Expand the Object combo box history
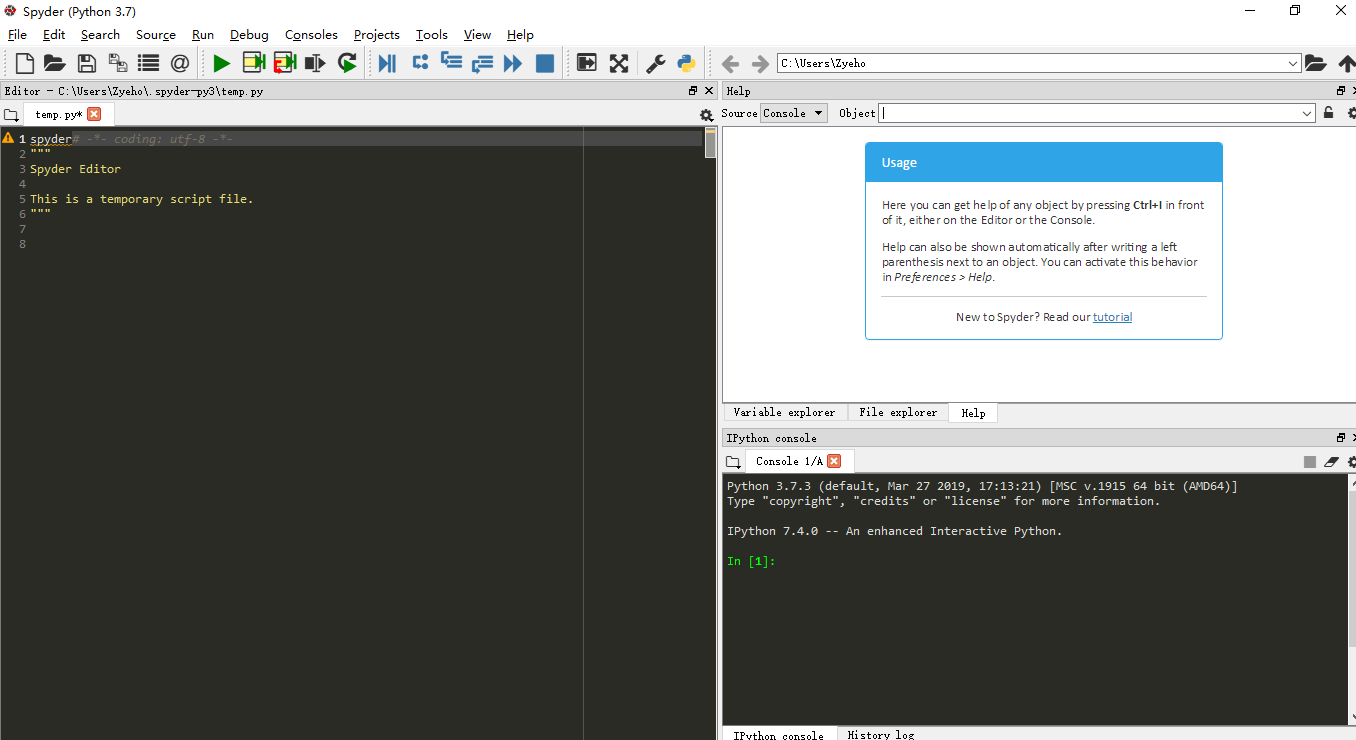 [1307, 113]
